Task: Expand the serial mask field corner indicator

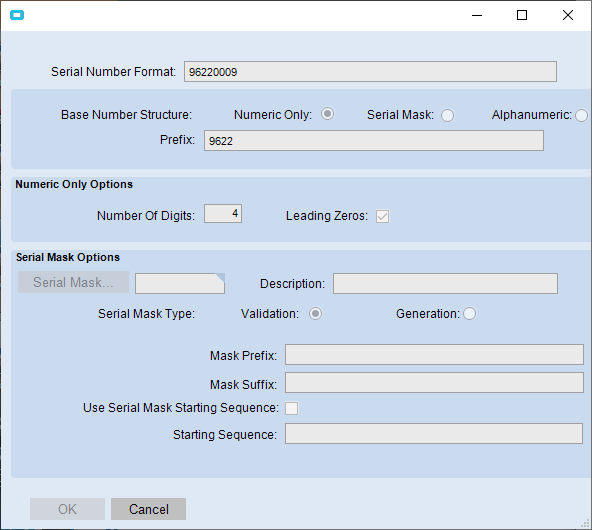Action: pos(220,278)
